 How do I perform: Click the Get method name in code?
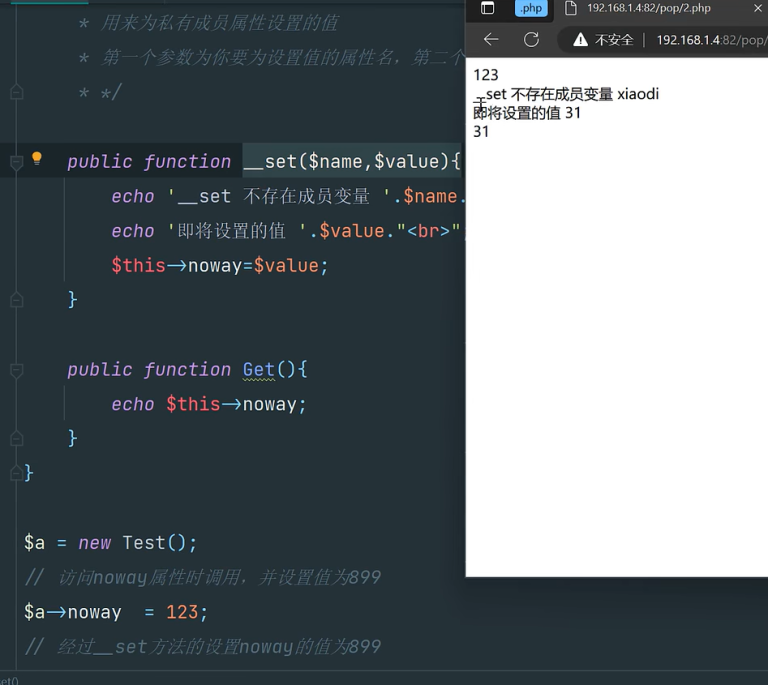[x=259, y=370]
